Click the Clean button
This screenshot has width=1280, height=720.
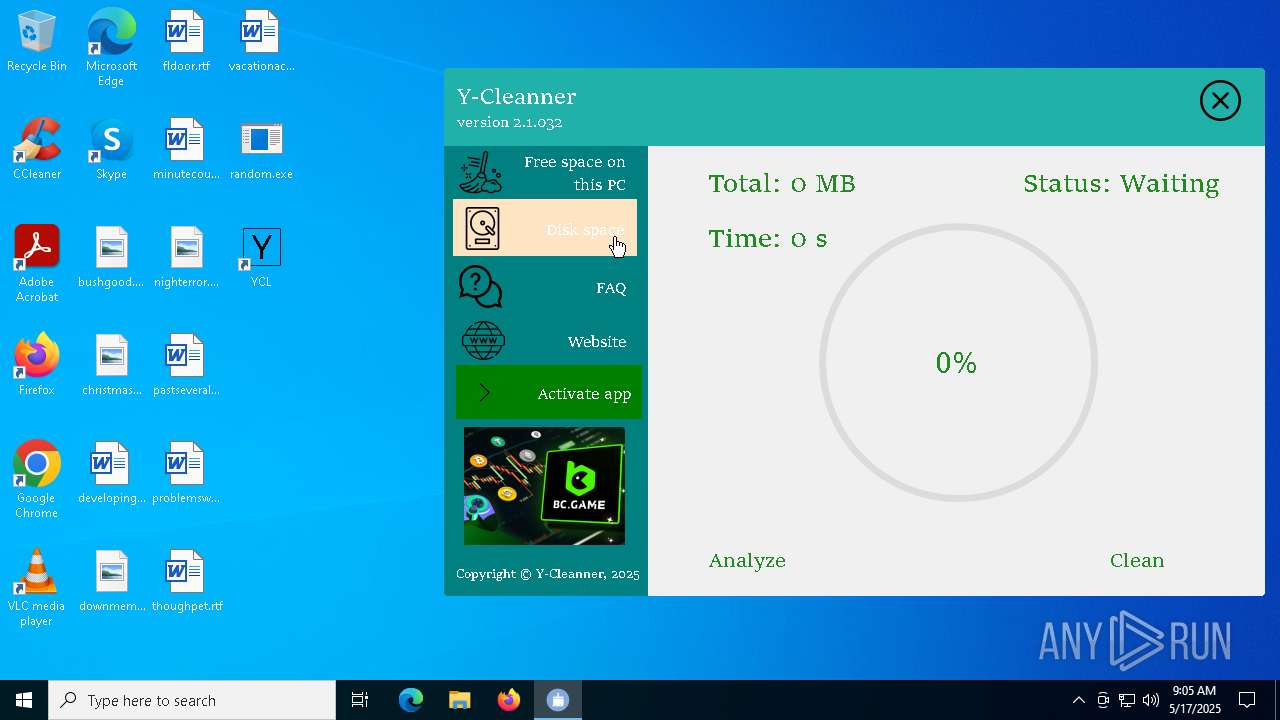coord(1137,560)
